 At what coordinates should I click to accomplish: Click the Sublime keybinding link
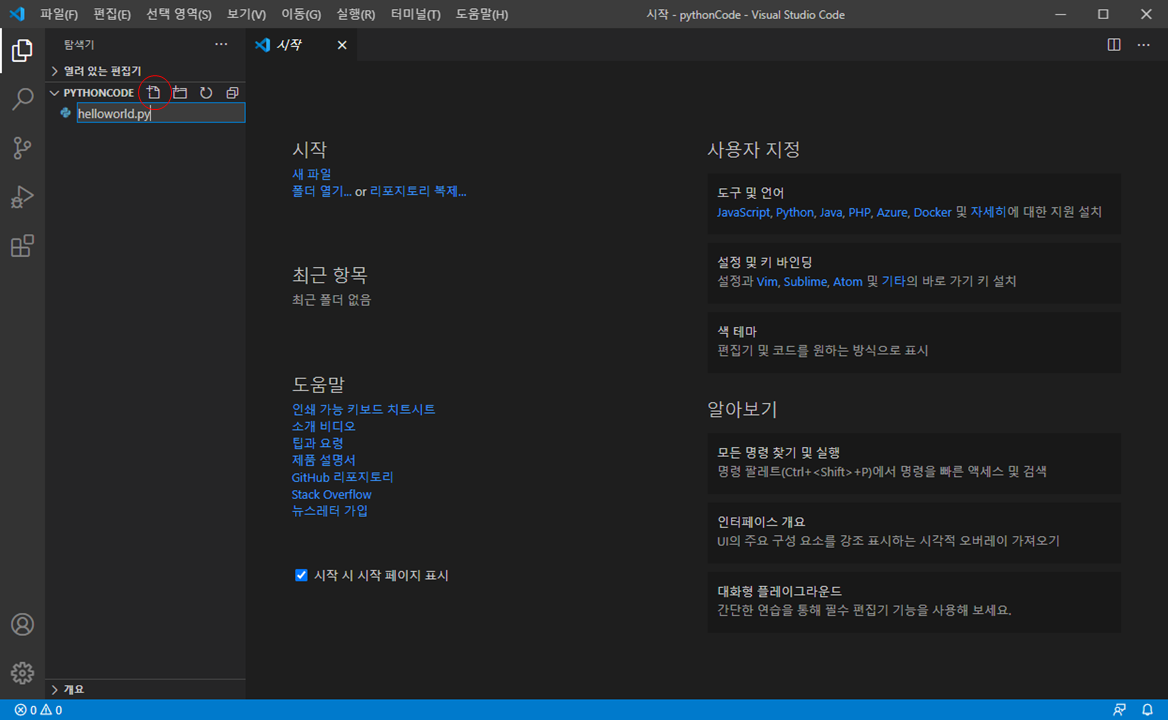click(805, 281)
